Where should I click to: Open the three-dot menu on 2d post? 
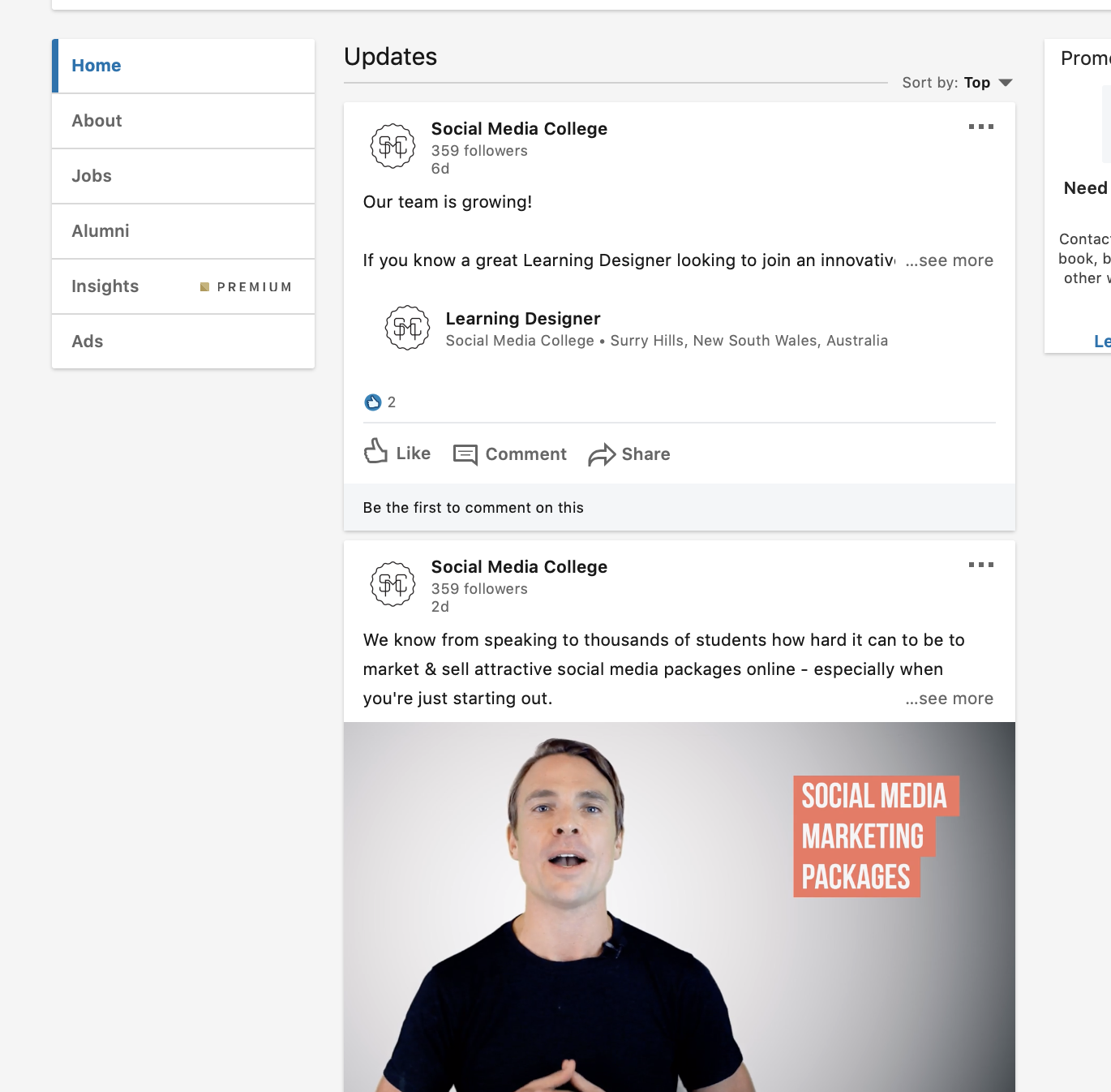point(981,565)
